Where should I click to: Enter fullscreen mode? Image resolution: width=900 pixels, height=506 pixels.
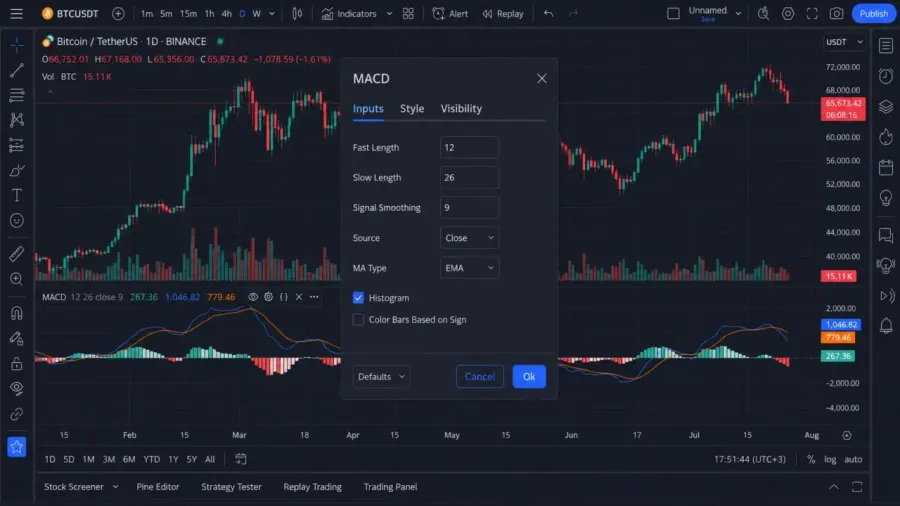pyautogui.click(x=812, y=13)
